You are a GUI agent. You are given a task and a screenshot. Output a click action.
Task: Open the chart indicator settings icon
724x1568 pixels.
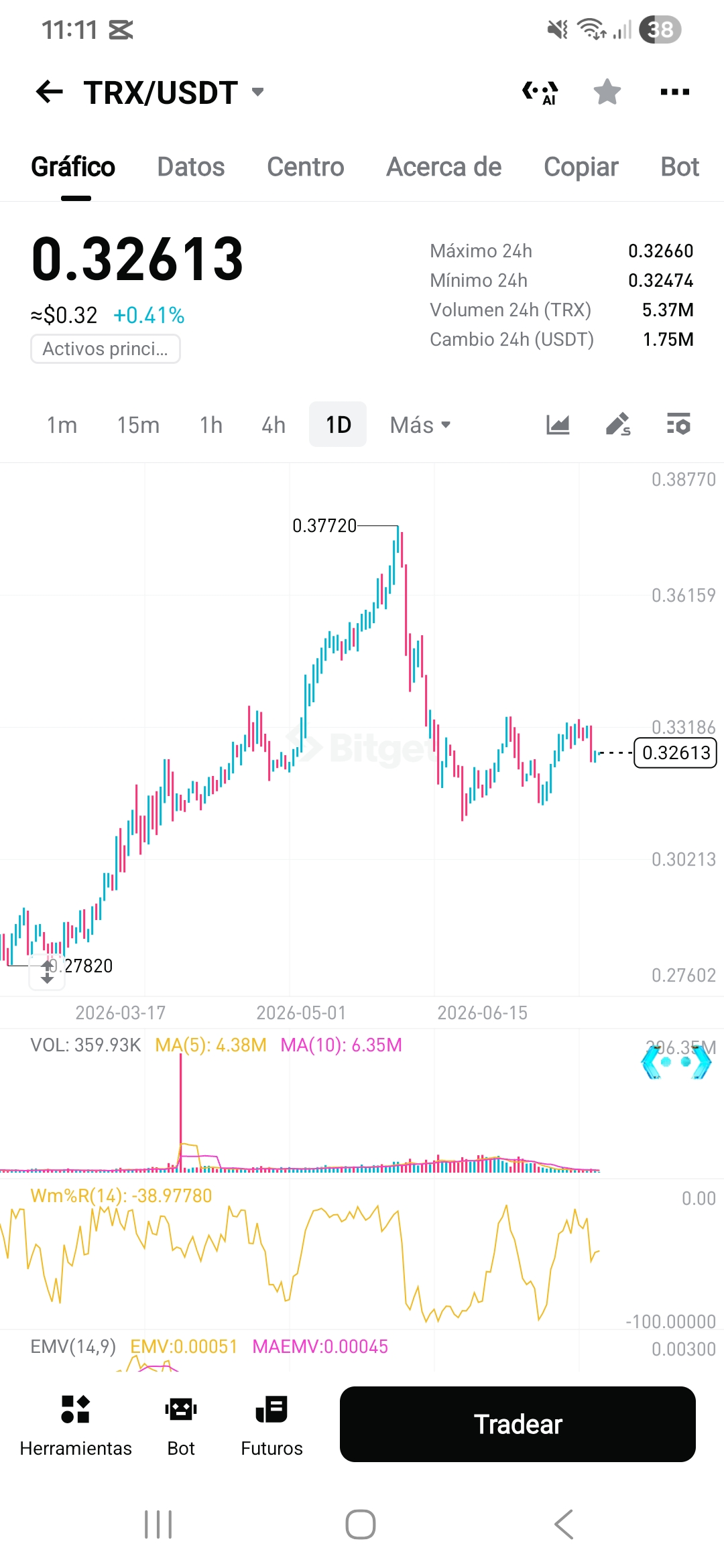[x=678, y=424]
